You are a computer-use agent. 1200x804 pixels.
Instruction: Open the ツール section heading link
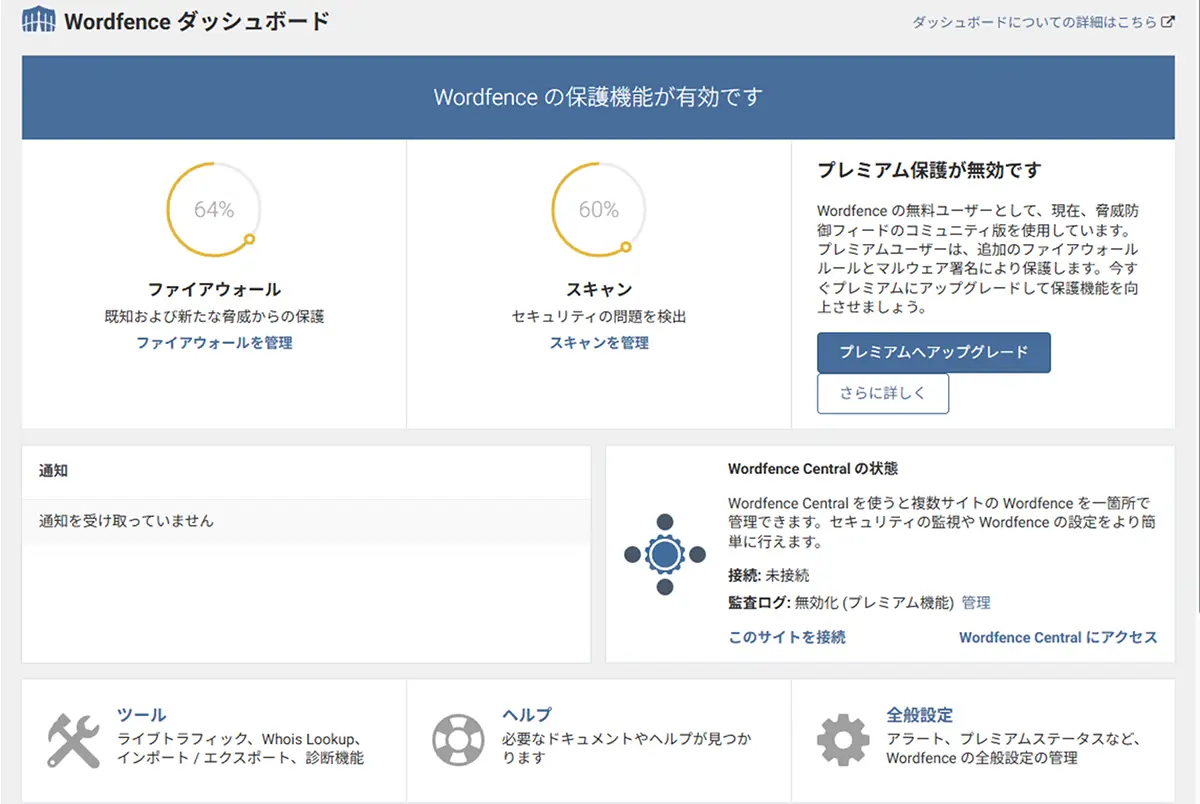point(142,715)
